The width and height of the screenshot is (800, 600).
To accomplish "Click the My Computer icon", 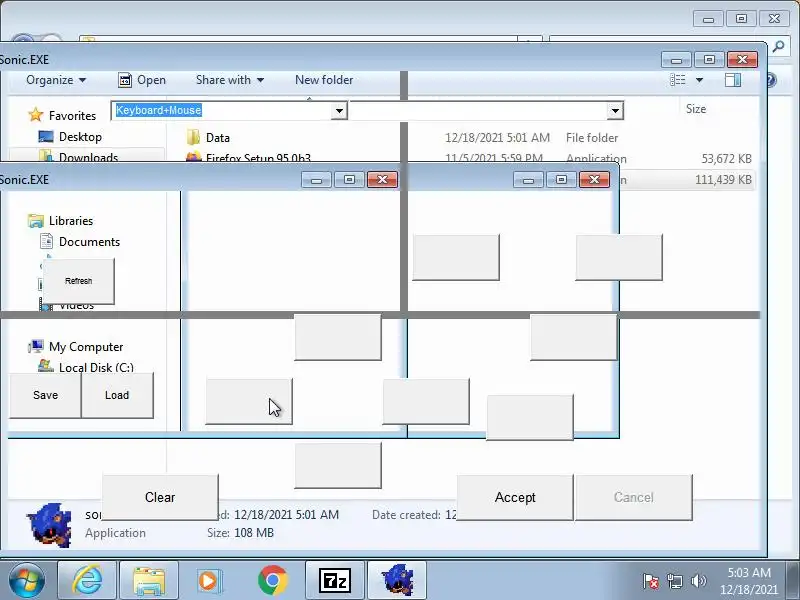I will click(x=36, y=346).
